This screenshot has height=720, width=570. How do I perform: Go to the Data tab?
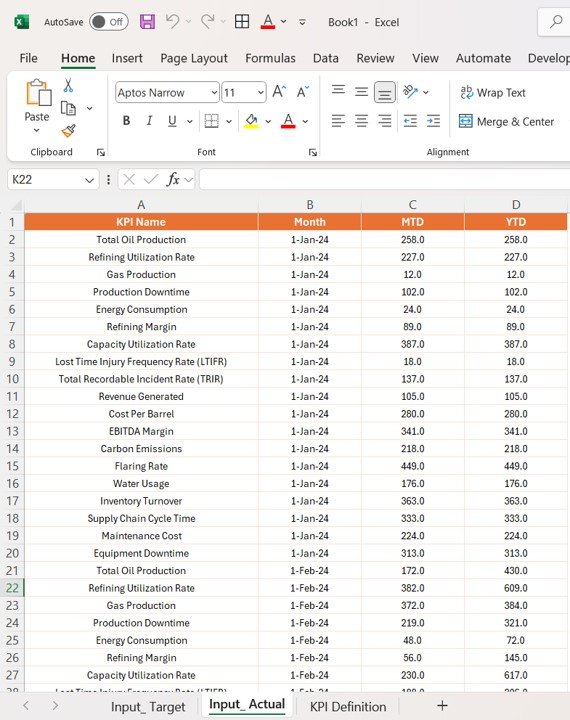coord(326,58)
